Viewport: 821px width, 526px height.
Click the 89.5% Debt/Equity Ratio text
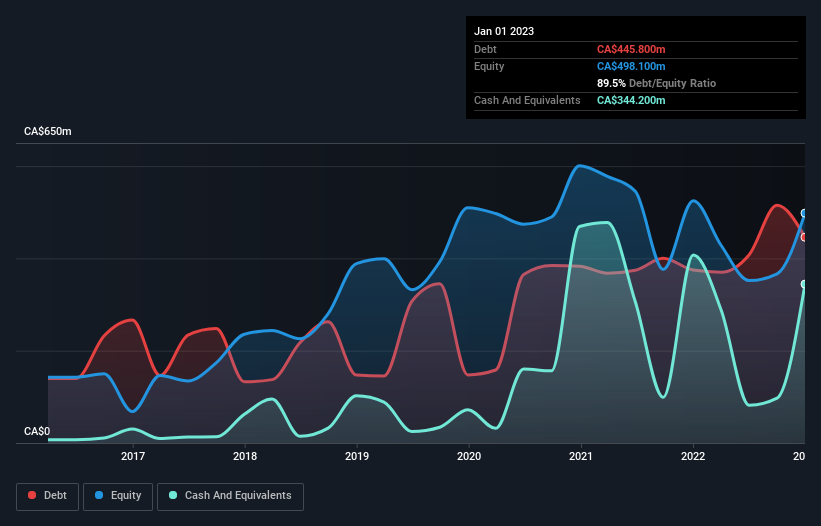656,83
